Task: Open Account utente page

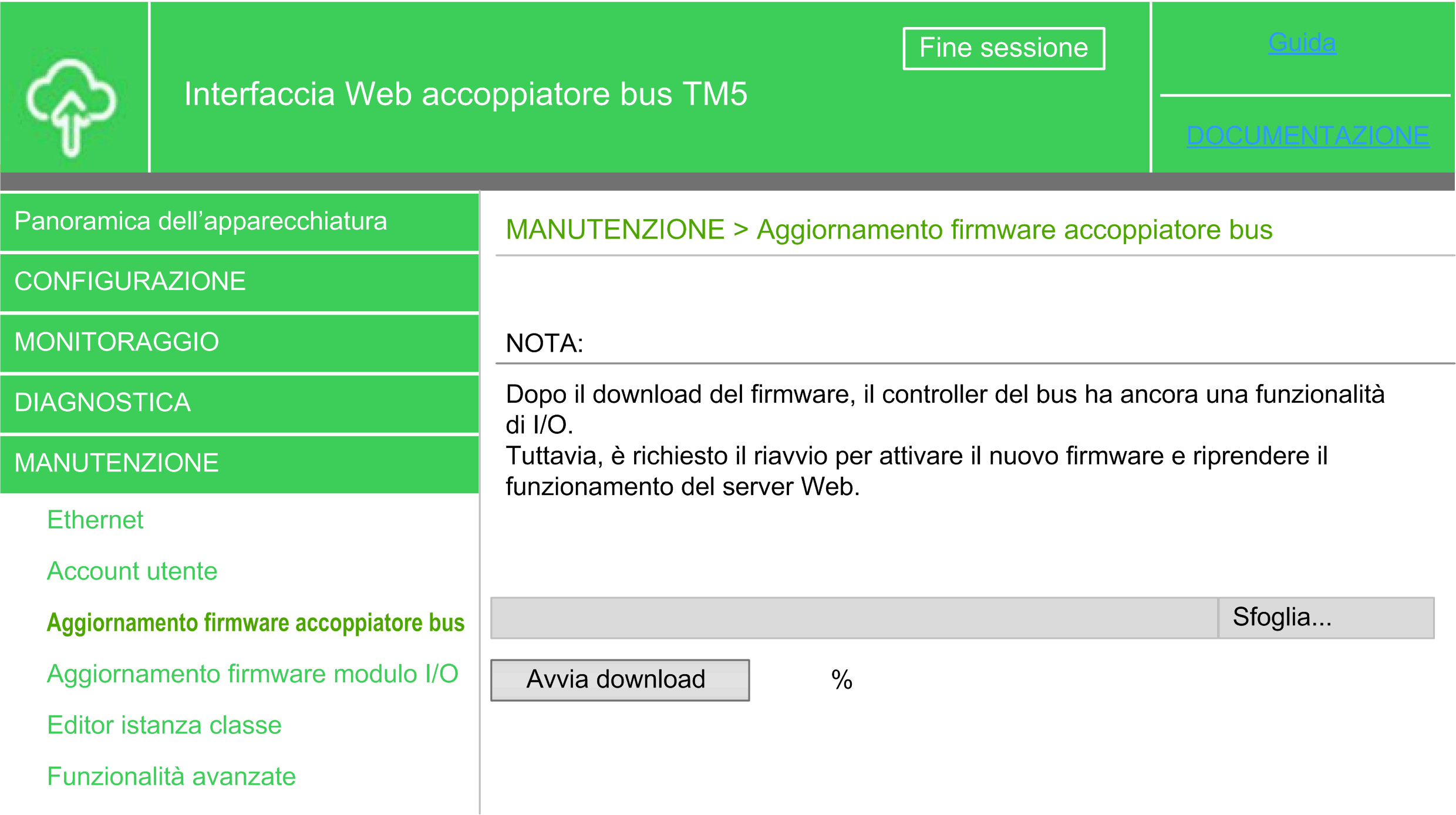Action: (132, 571)
